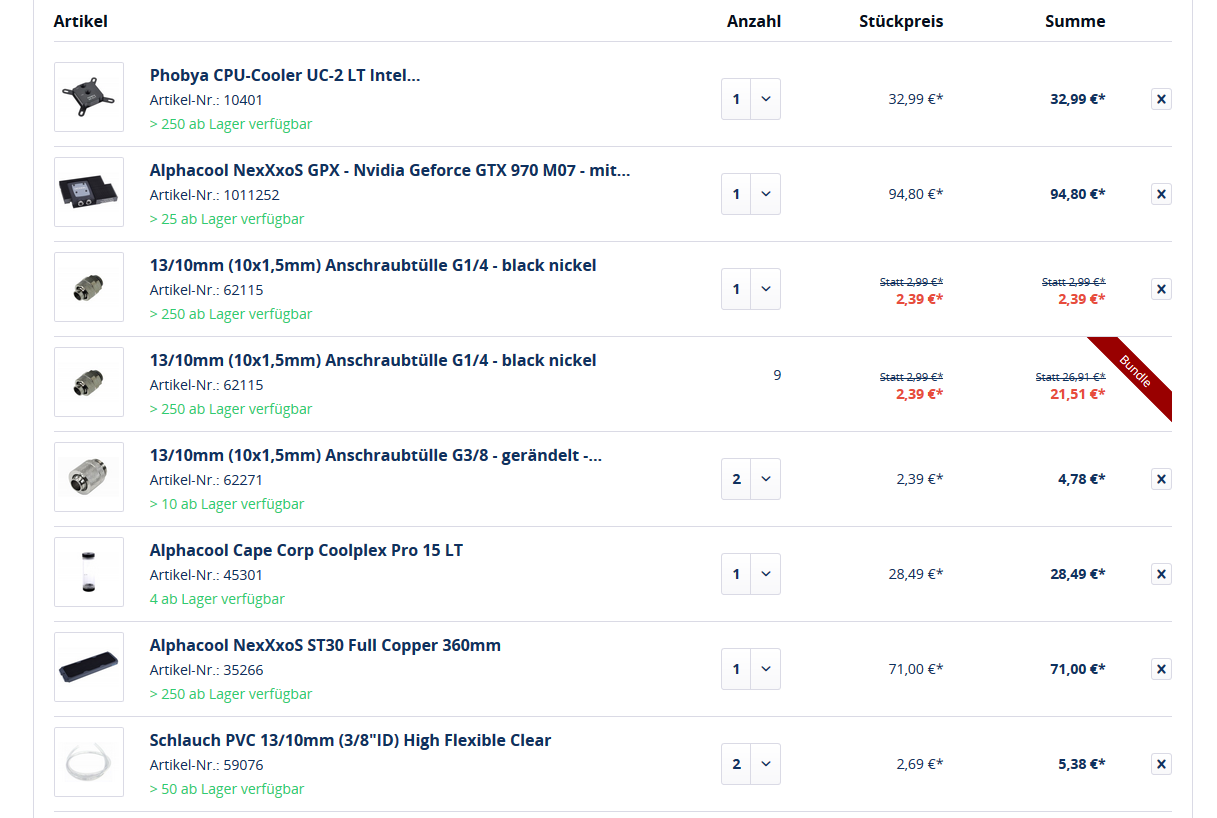The image size is (1217, 818).
Task: Remove the G3/8 gerändelt fitting row
Action: tap(1161, 479)
